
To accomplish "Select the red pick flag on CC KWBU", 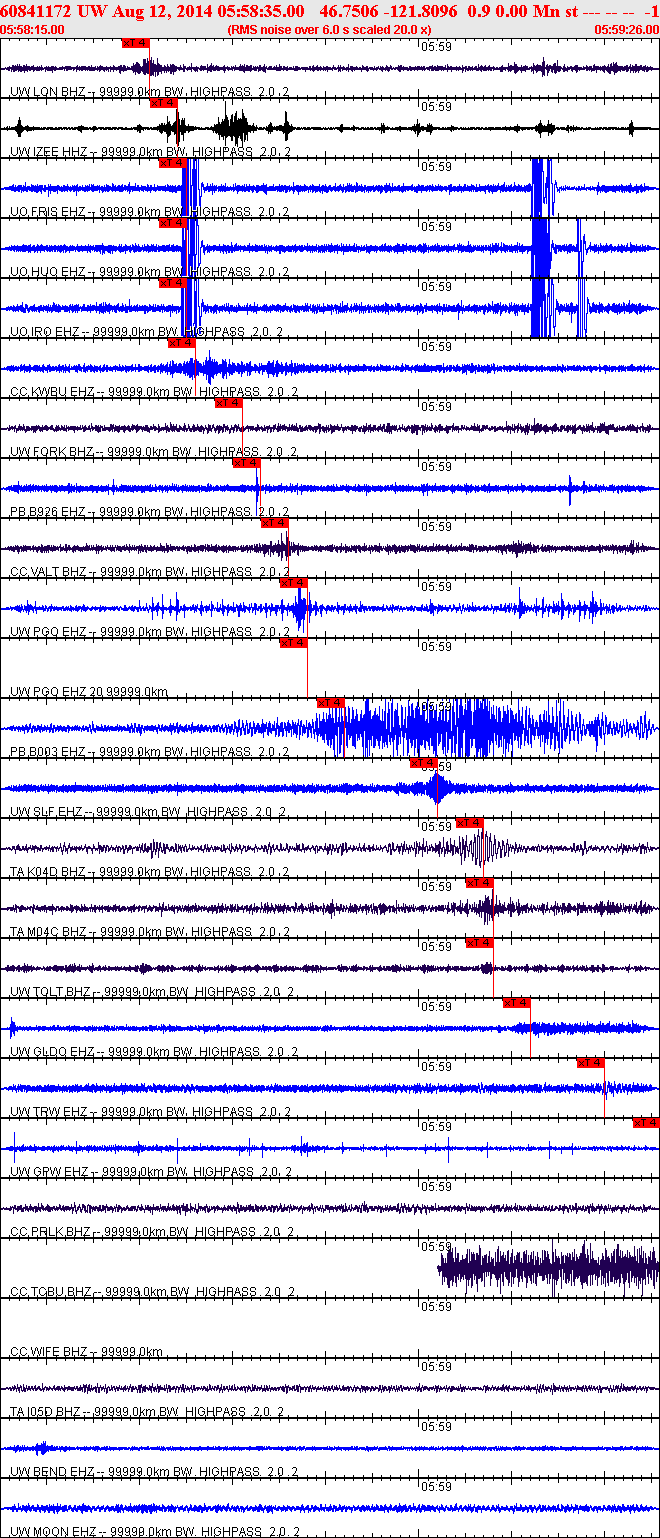I will pos(181,343).
